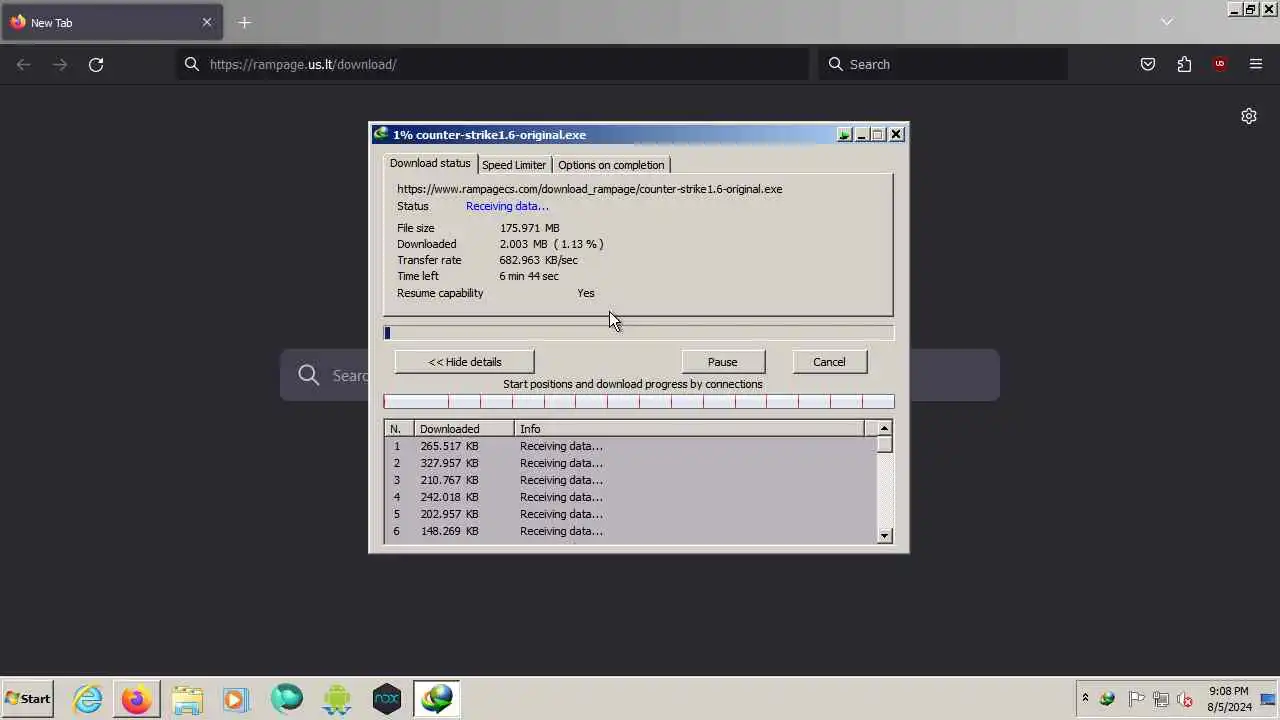Open the Android robot taskbar icon
The width and height of the screenshot is (1280, 720).
[337, 698]
